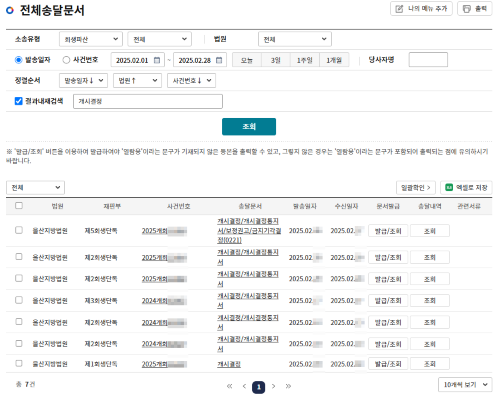Open the document link ending with 금지기각결정
Viewport: 500px width, 396px height.
(x=249, y=231)
